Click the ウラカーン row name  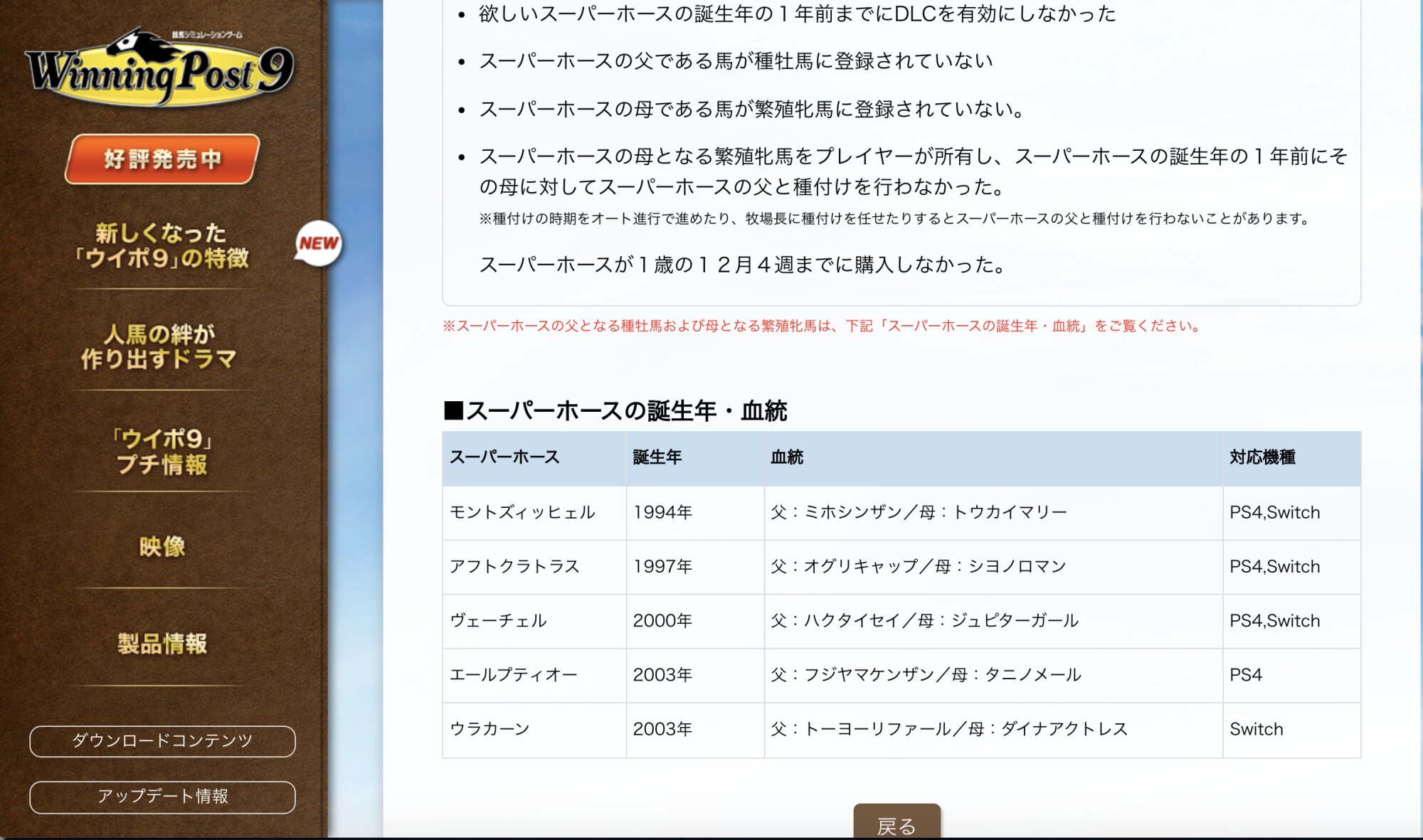(490, 729)
